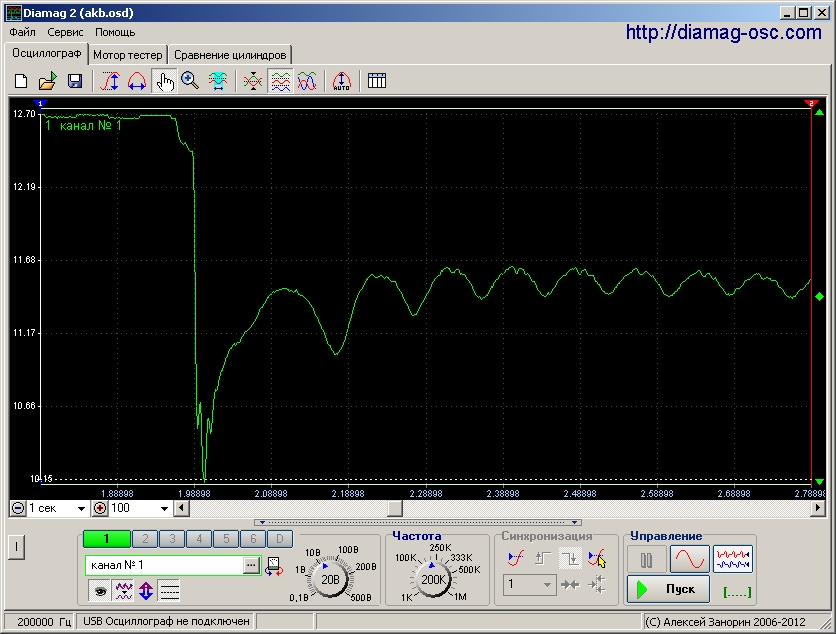Screen dimensions: 836x634
Task: Select the hand pan tool
Action: pyautogui.click(x=164, y=81)
